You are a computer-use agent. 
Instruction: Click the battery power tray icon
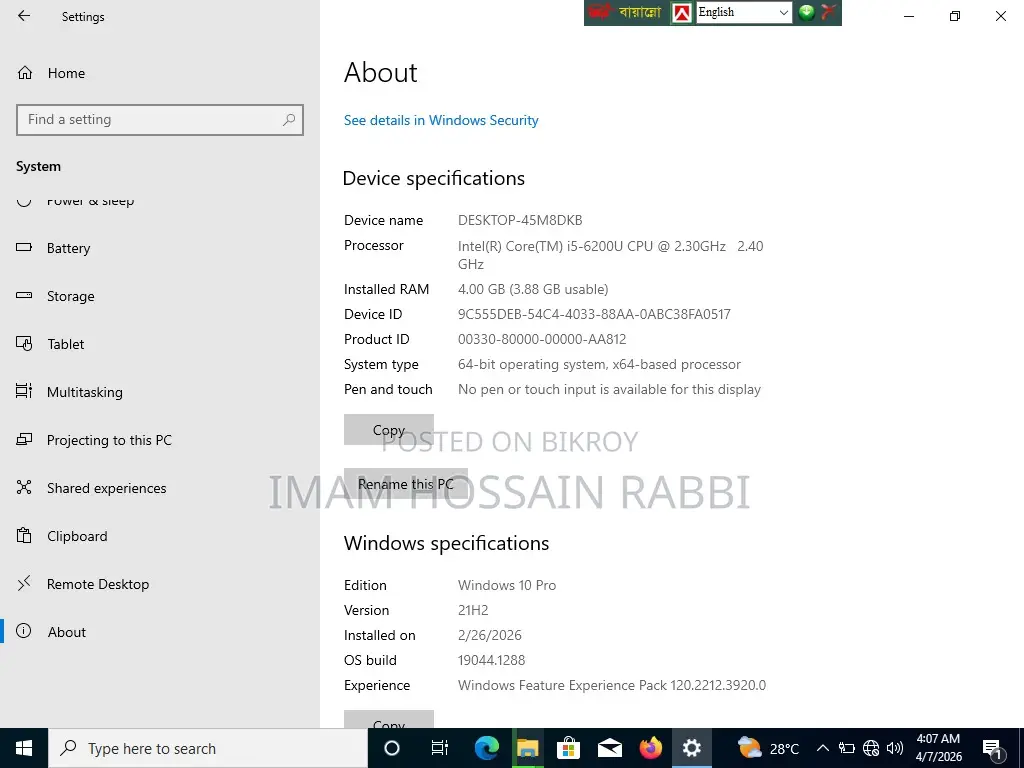tap(847, 748)
